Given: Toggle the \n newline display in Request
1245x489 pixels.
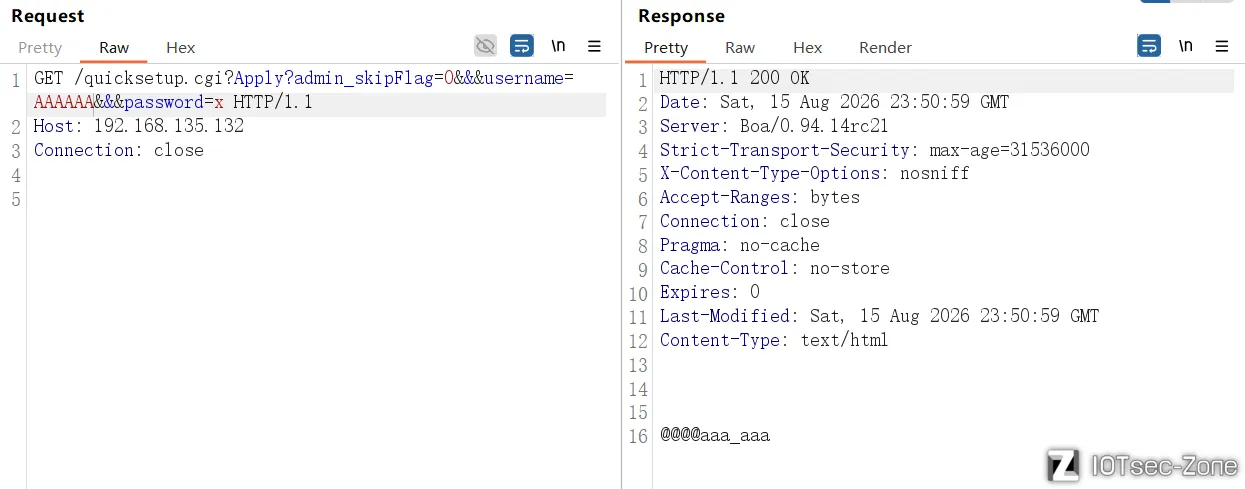Looking at the screenshot, I should pyautogui.click(x=557, y=45).
